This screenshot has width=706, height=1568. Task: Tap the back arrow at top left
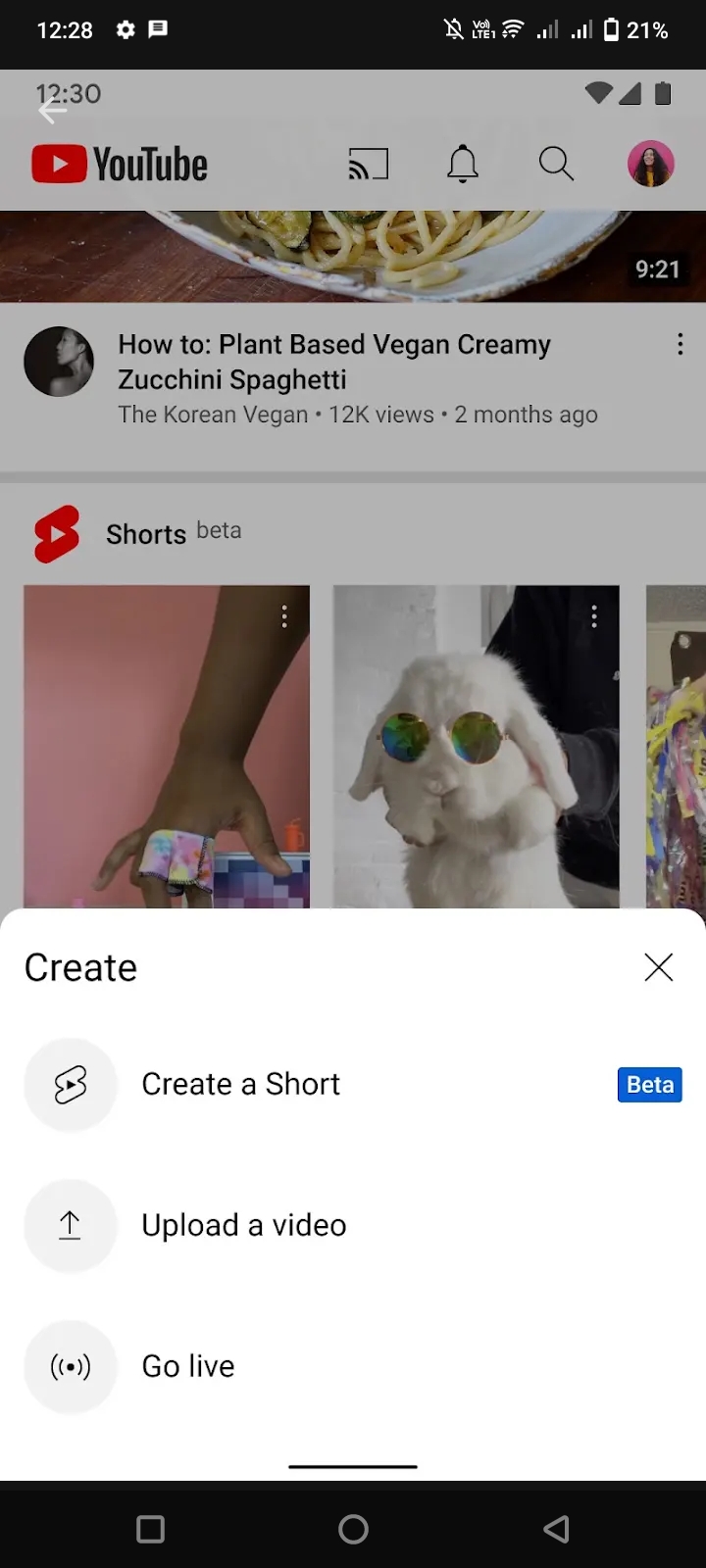tap(52, 112)
